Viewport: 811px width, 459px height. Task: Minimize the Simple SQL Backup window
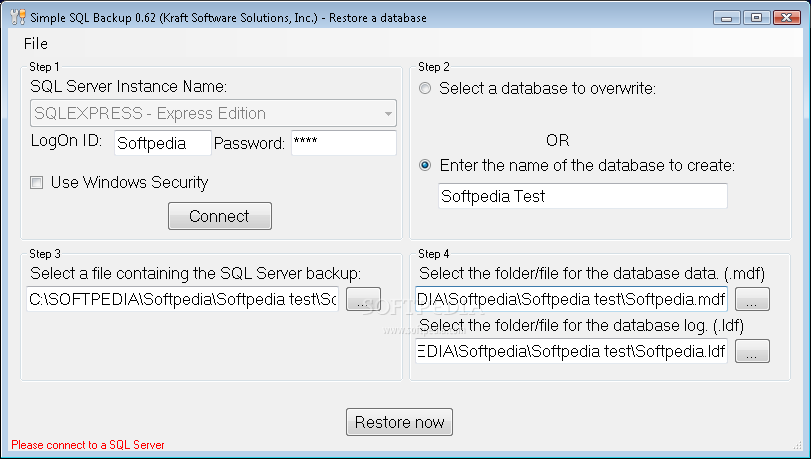click(727, 18)
